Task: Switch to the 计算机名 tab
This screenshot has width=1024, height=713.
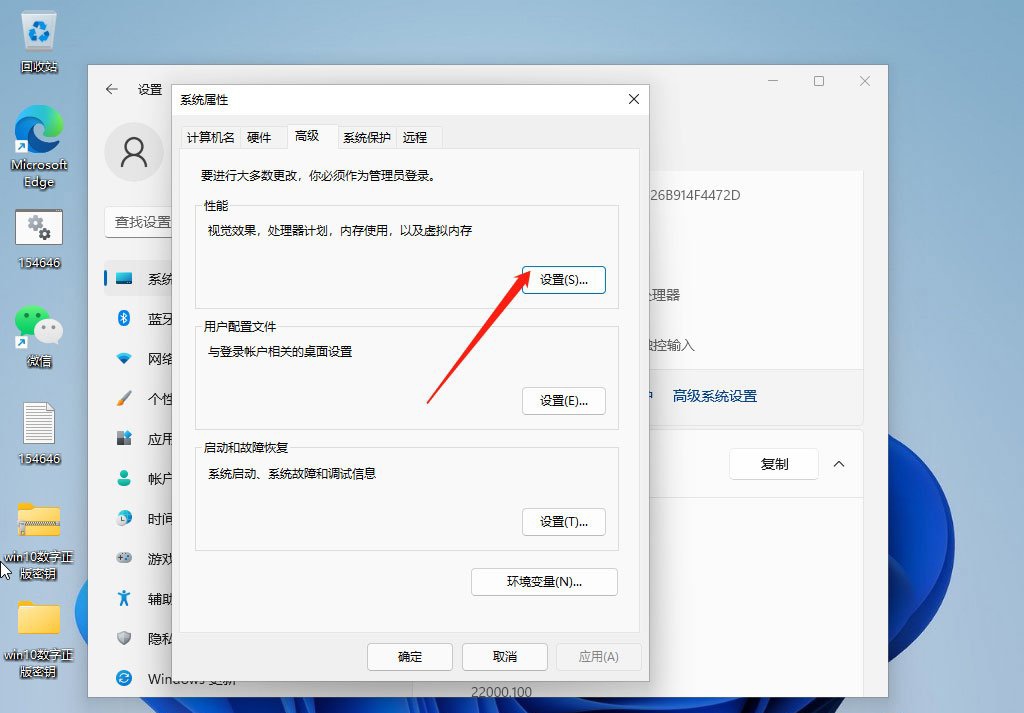Action: 210,138
